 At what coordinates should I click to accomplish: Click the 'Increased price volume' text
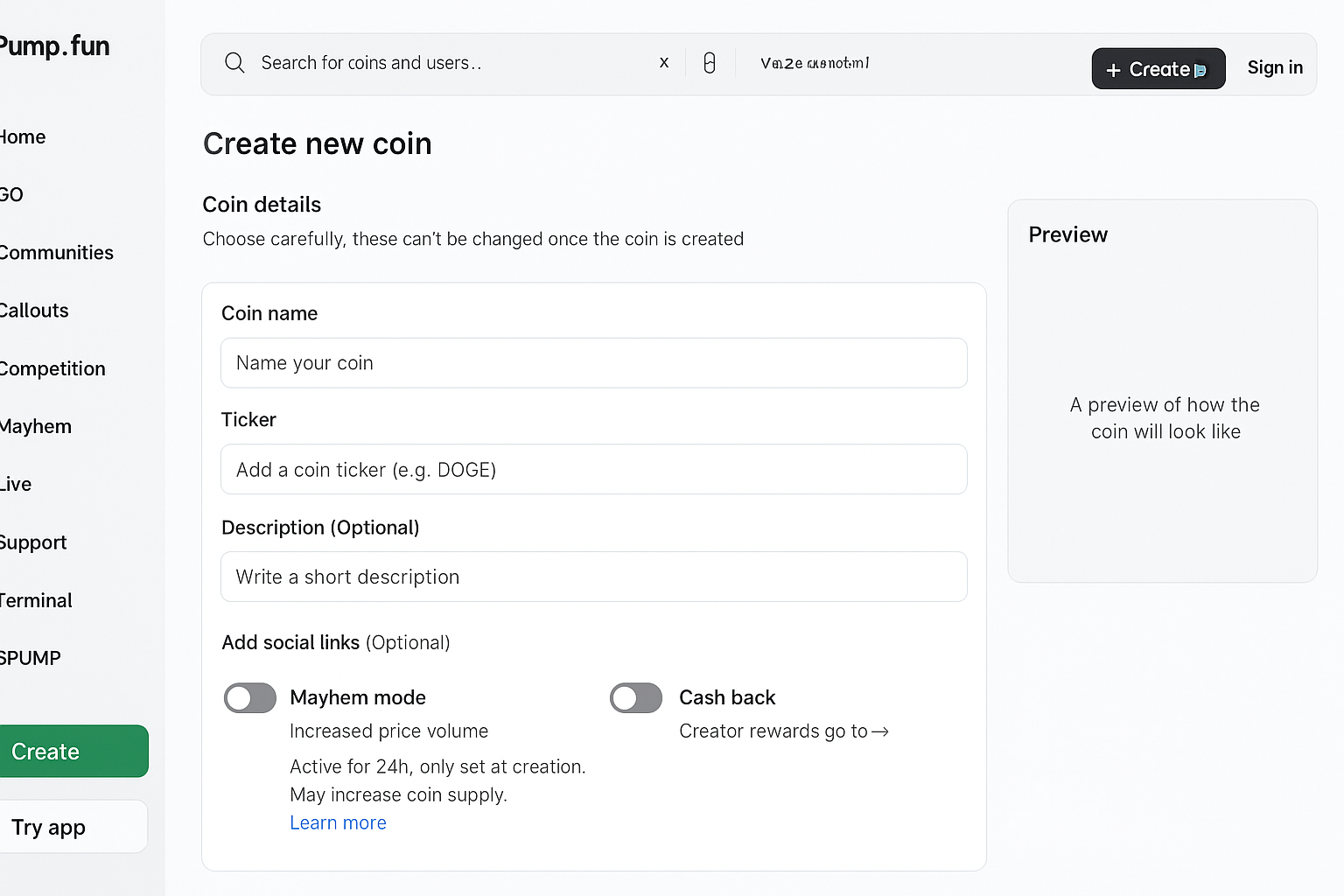(389, 731)
